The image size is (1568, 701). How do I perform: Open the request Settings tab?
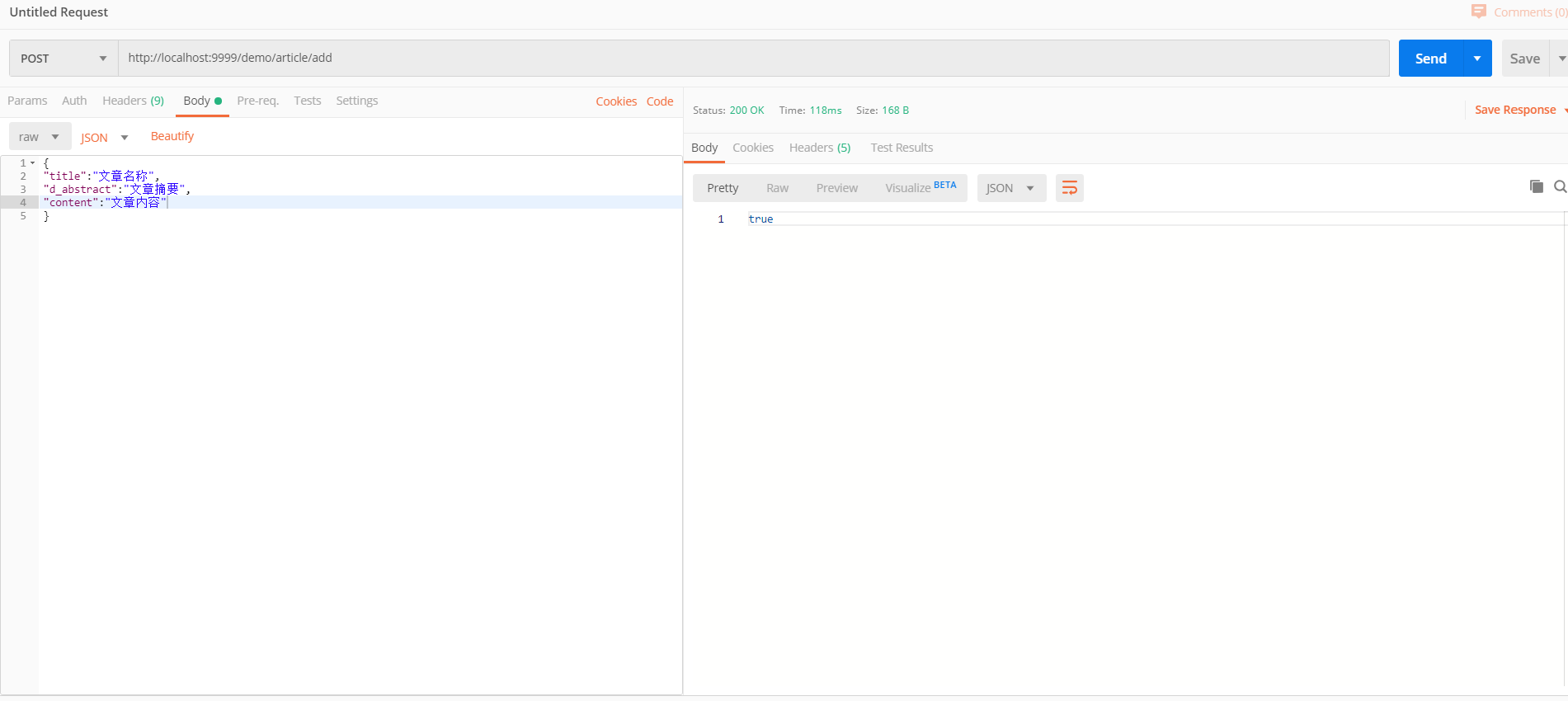click(356, 101)
